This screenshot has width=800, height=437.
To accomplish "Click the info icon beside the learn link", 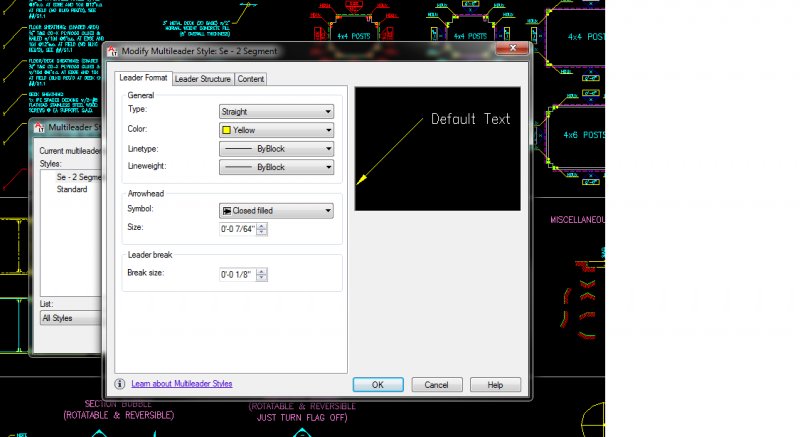I will [x=119, y=384].
